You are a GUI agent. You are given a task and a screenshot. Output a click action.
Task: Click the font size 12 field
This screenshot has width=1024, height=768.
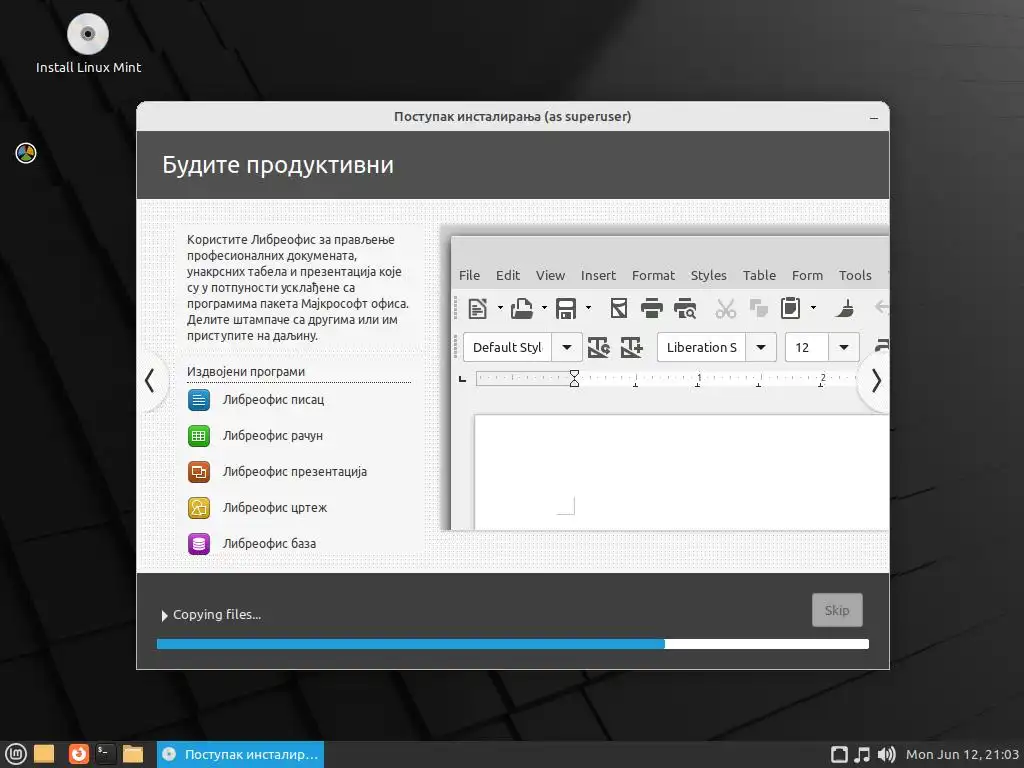[x=807, y=347]
